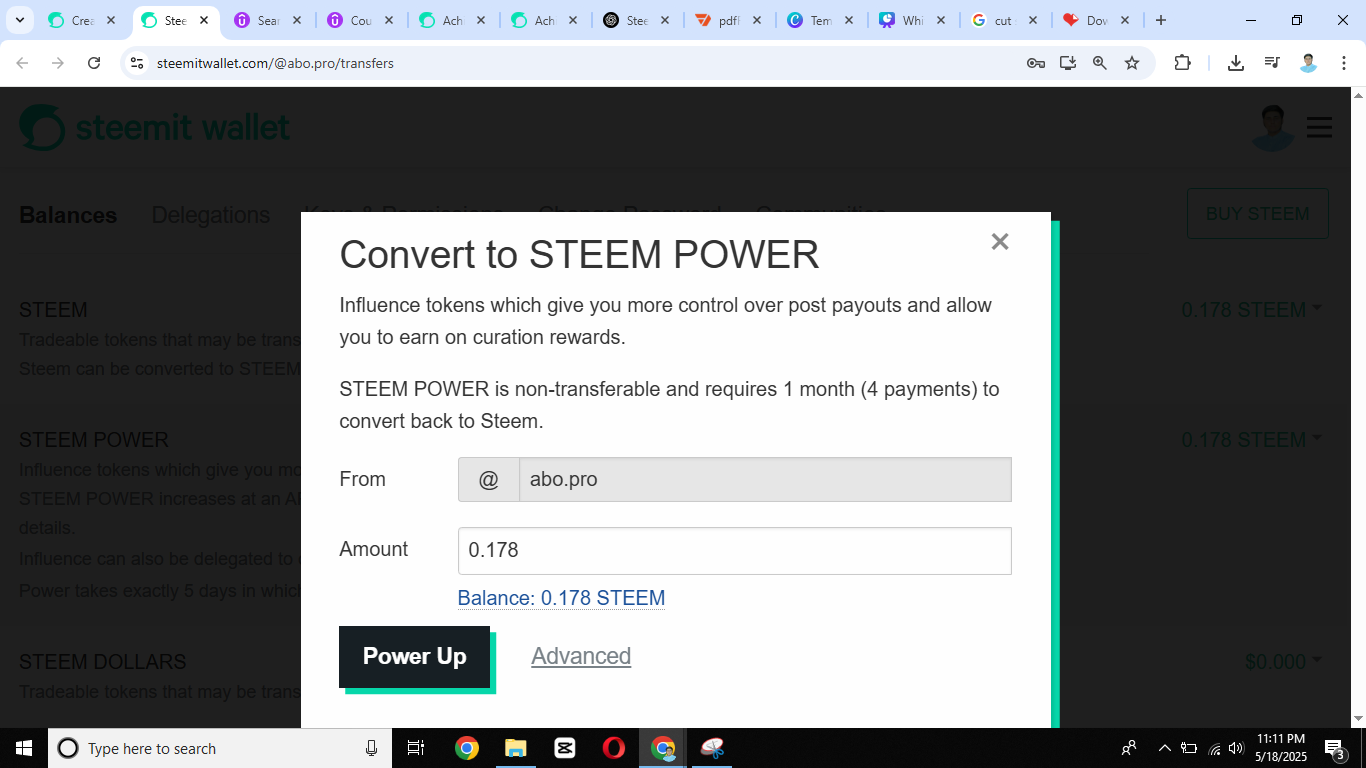Open File Explorer from the taskbar
1366x768 pixels.
pos(515,748)
